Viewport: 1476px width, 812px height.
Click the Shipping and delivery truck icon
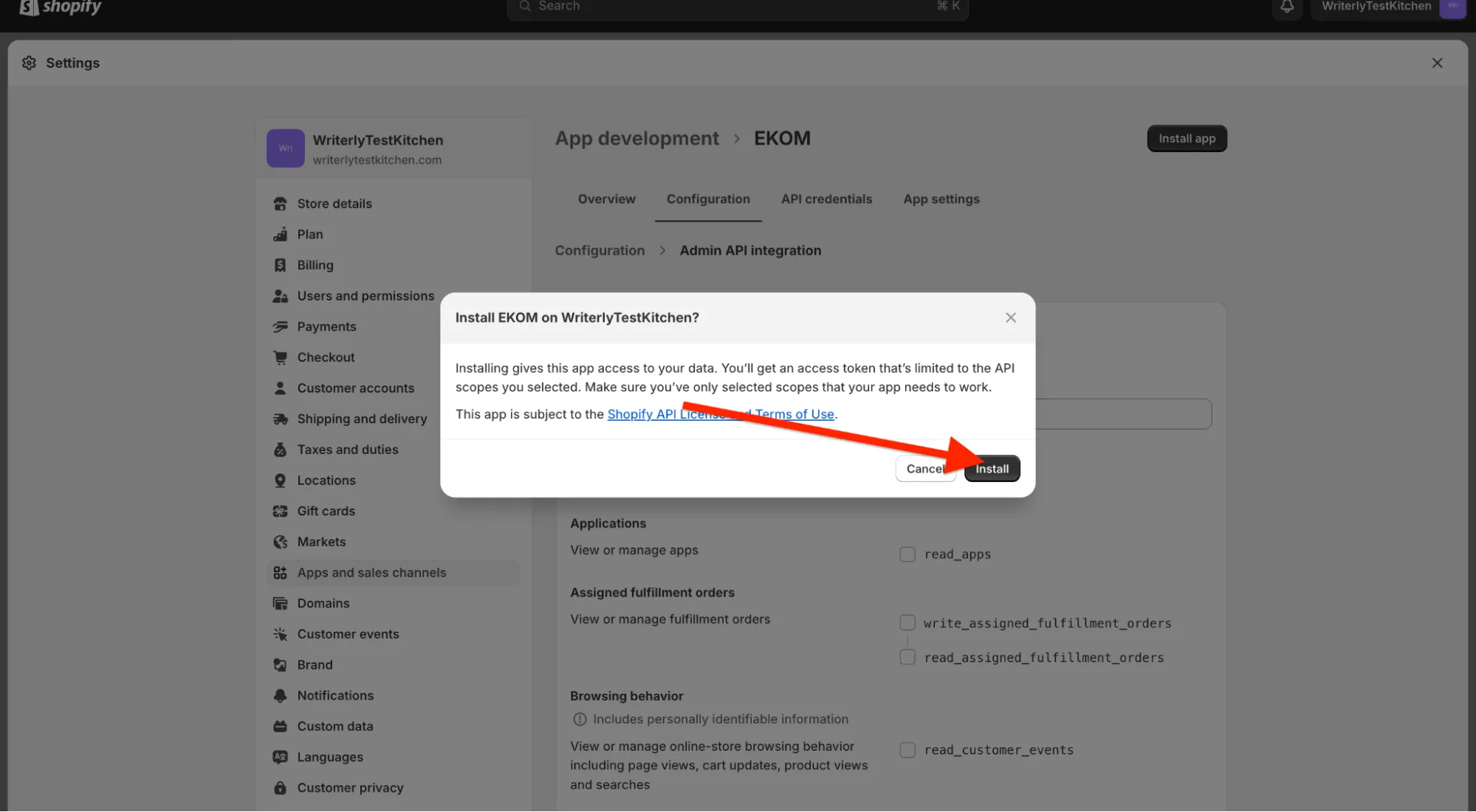[280, 419]
